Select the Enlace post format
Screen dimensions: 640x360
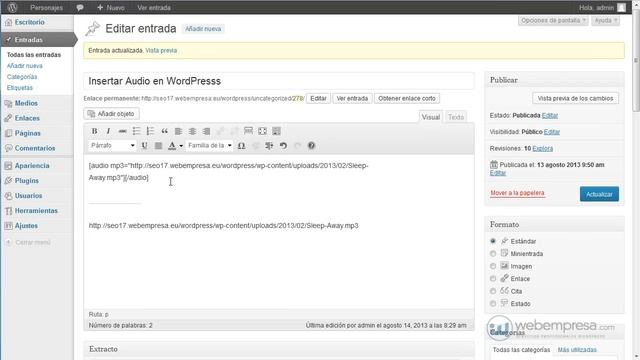[x=493, y=279]
